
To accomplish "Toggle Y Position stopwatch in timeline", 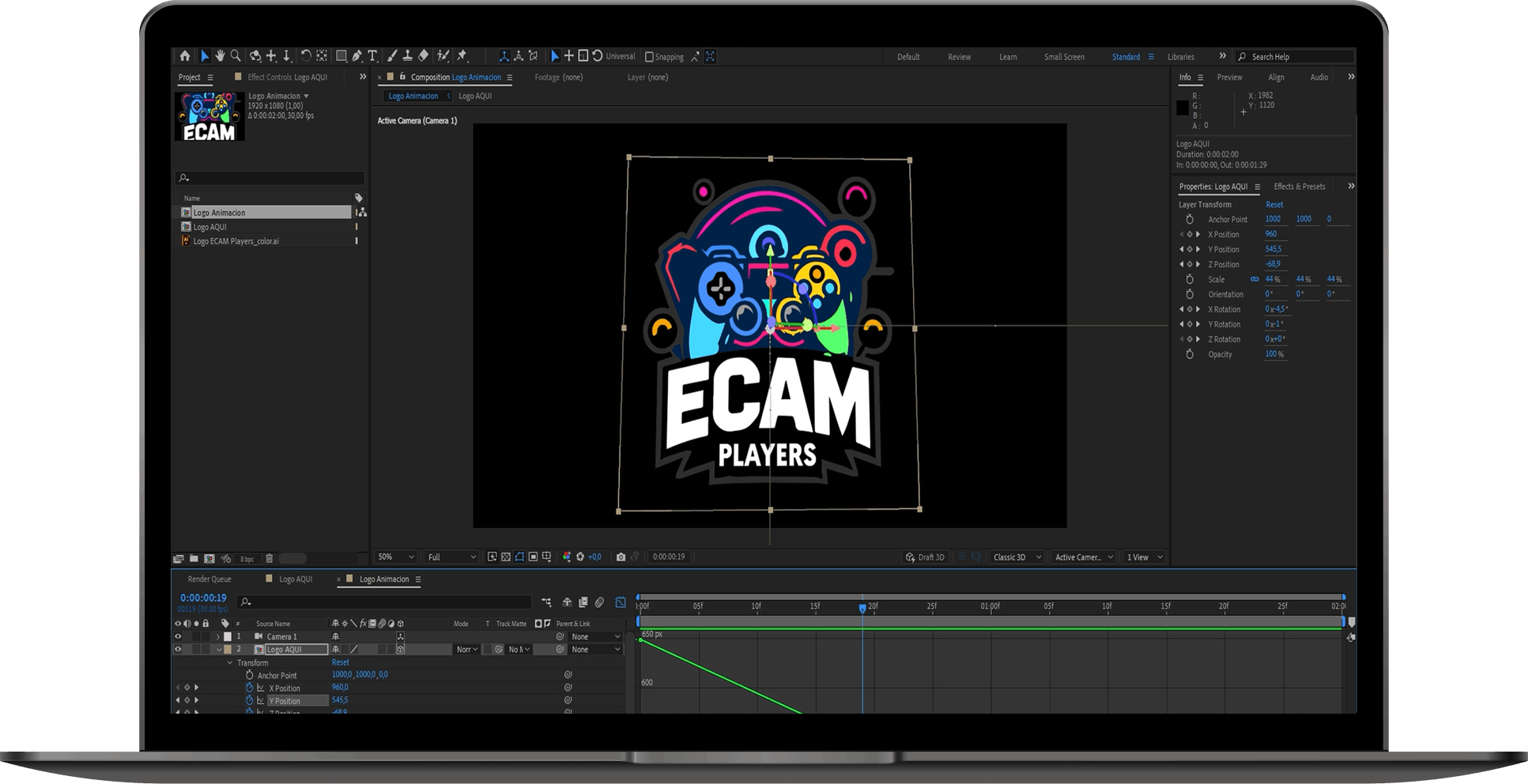I will click(249, 700).
